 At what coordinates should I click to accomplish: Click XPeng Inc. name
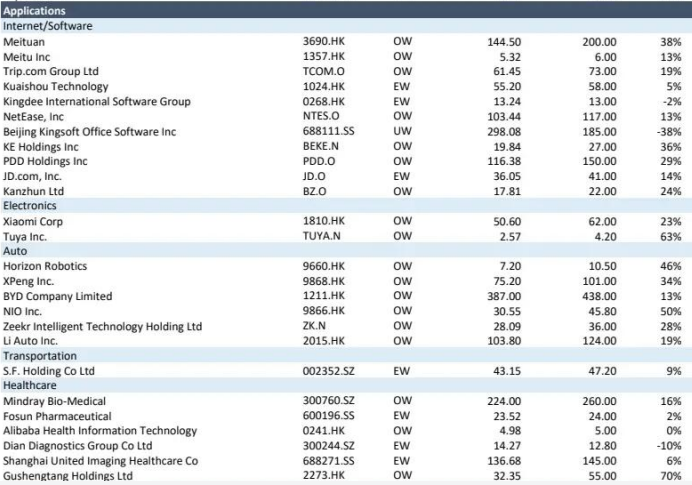click(x=28, y=281)
